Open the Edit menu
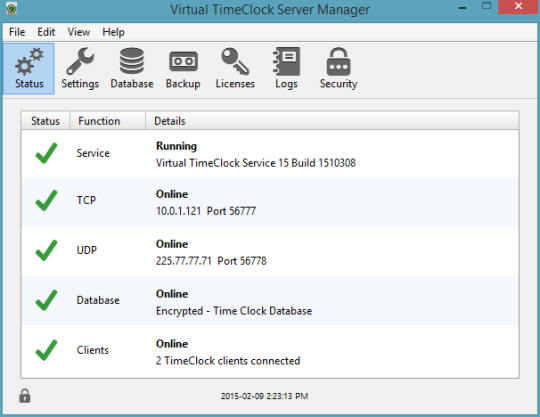This screenshot has width=540, height=417. point(46,32)
